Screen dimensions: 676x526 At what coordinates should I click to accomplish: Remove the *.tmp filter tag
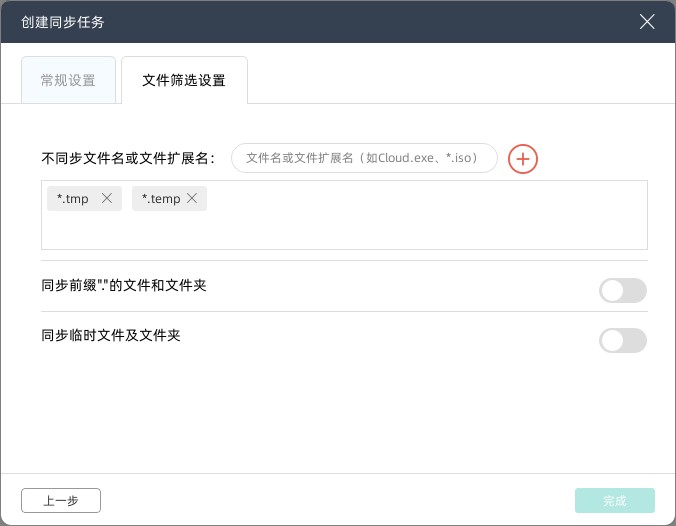pyautogui.click(x=107, y=198)
